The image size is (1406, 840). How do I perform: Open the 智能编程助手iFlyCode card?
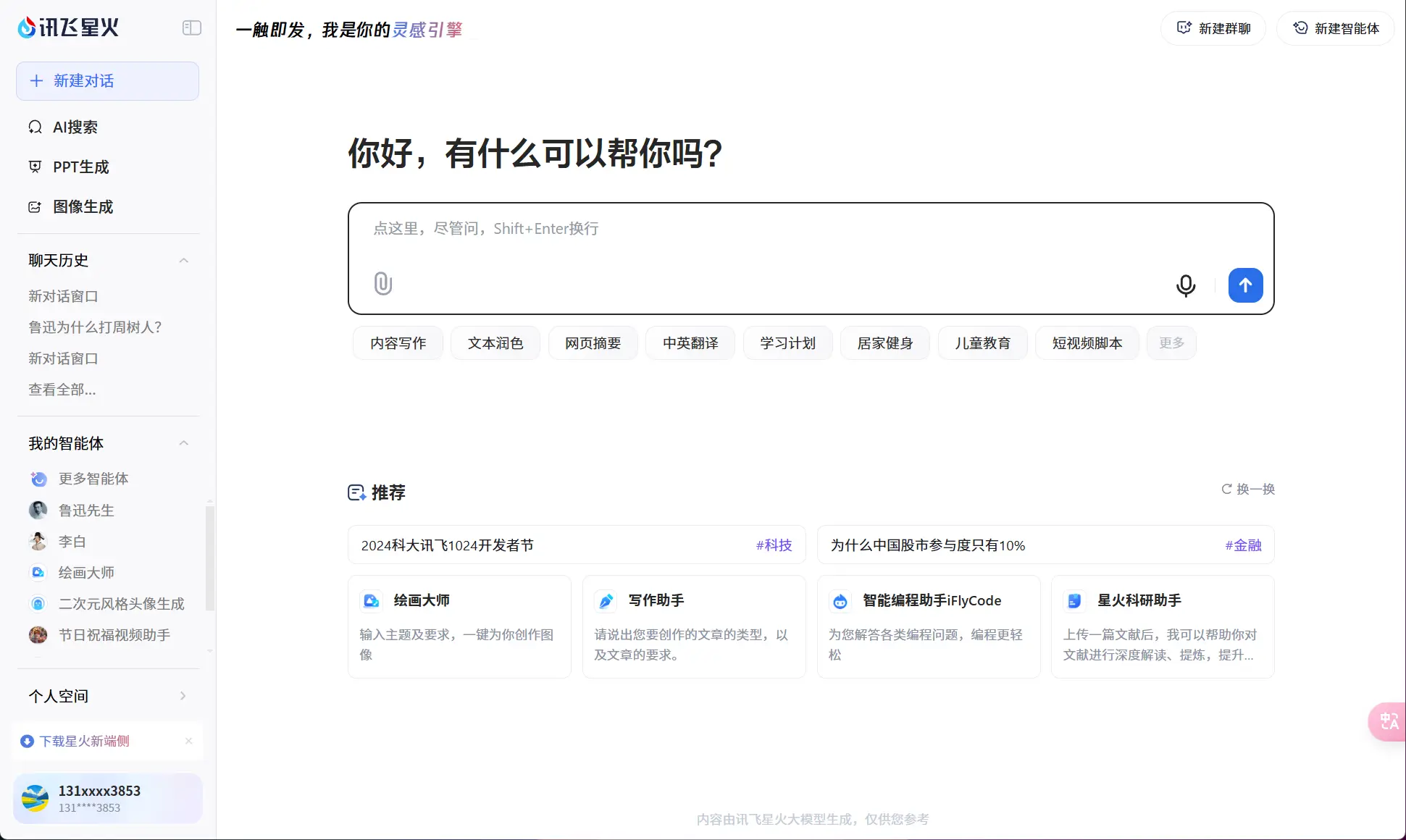pyautogui.click(x=929, y=627)
